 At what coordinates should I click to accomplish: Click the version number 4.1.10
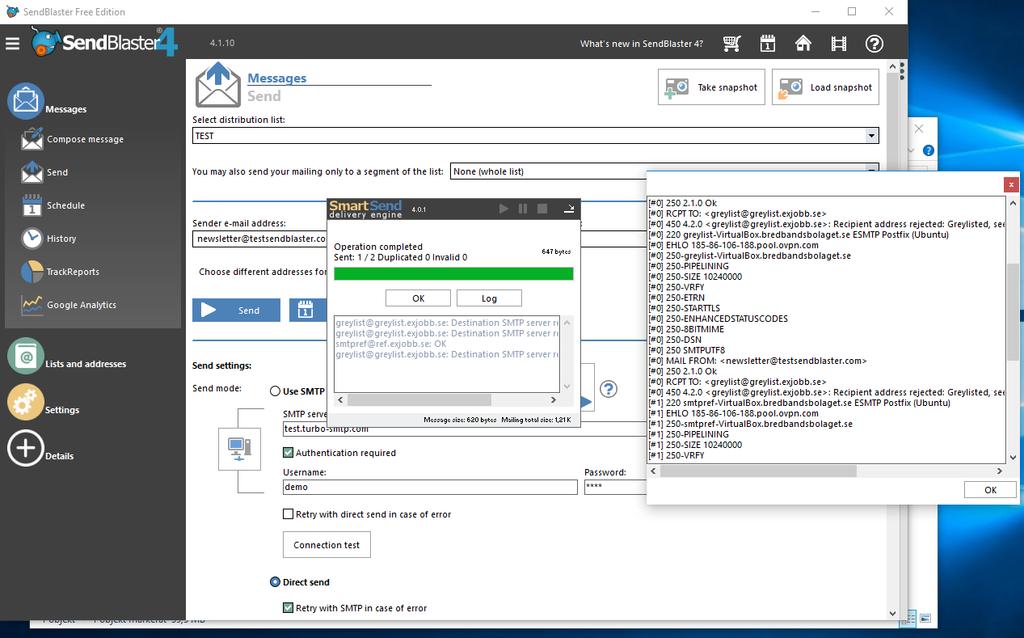click(x=222, y=43)
